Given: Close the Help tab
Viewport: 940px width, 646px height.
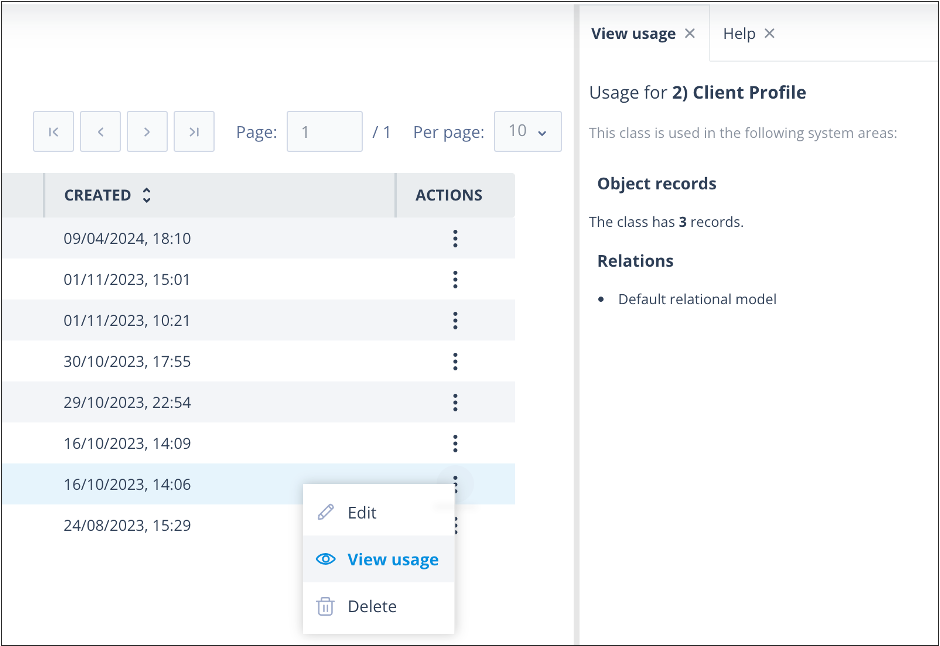Looking at the screenshot, I should click(x=770, y=34).
